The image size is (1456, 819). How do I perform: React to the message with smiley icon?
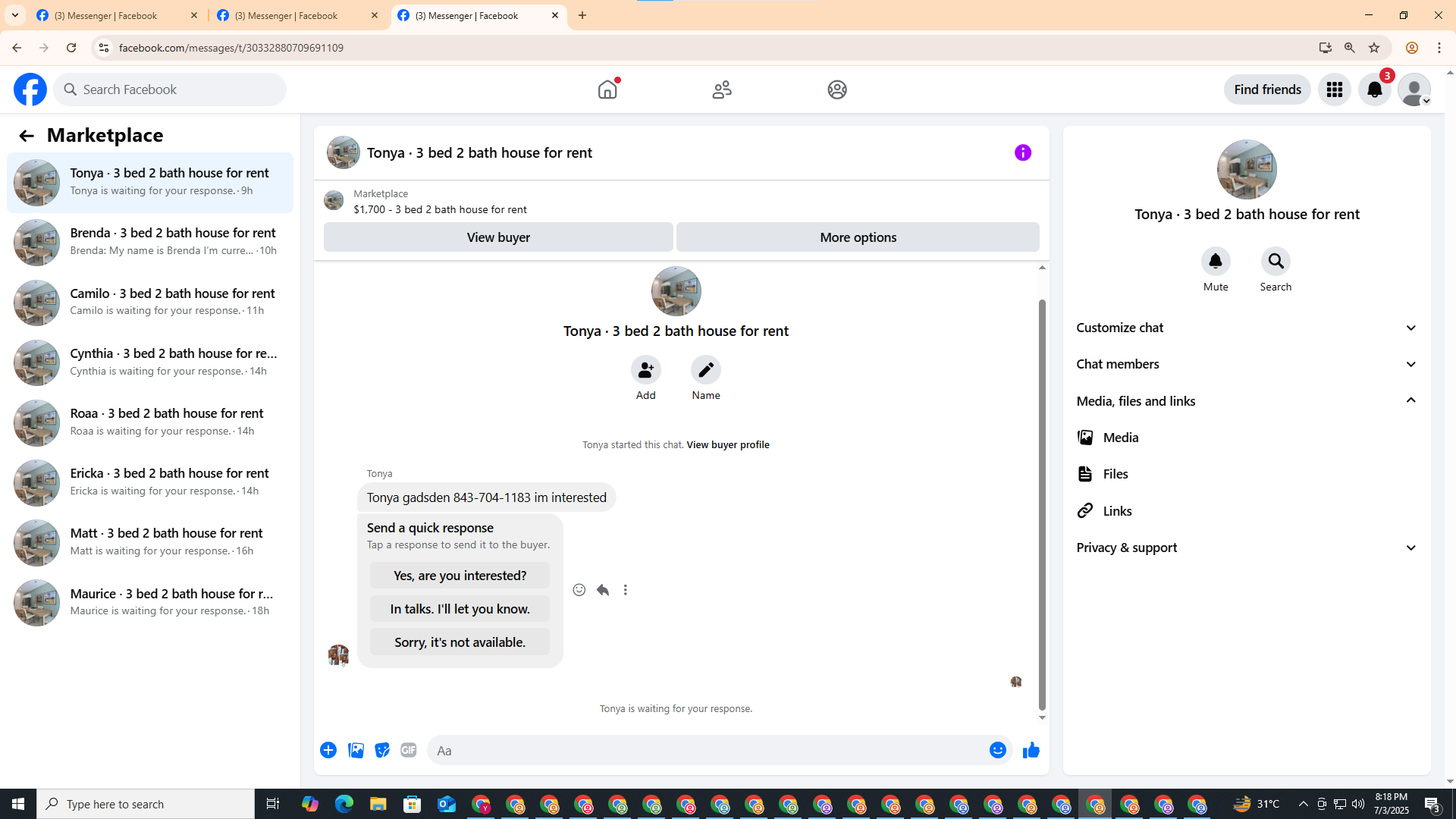click(579, 590)
